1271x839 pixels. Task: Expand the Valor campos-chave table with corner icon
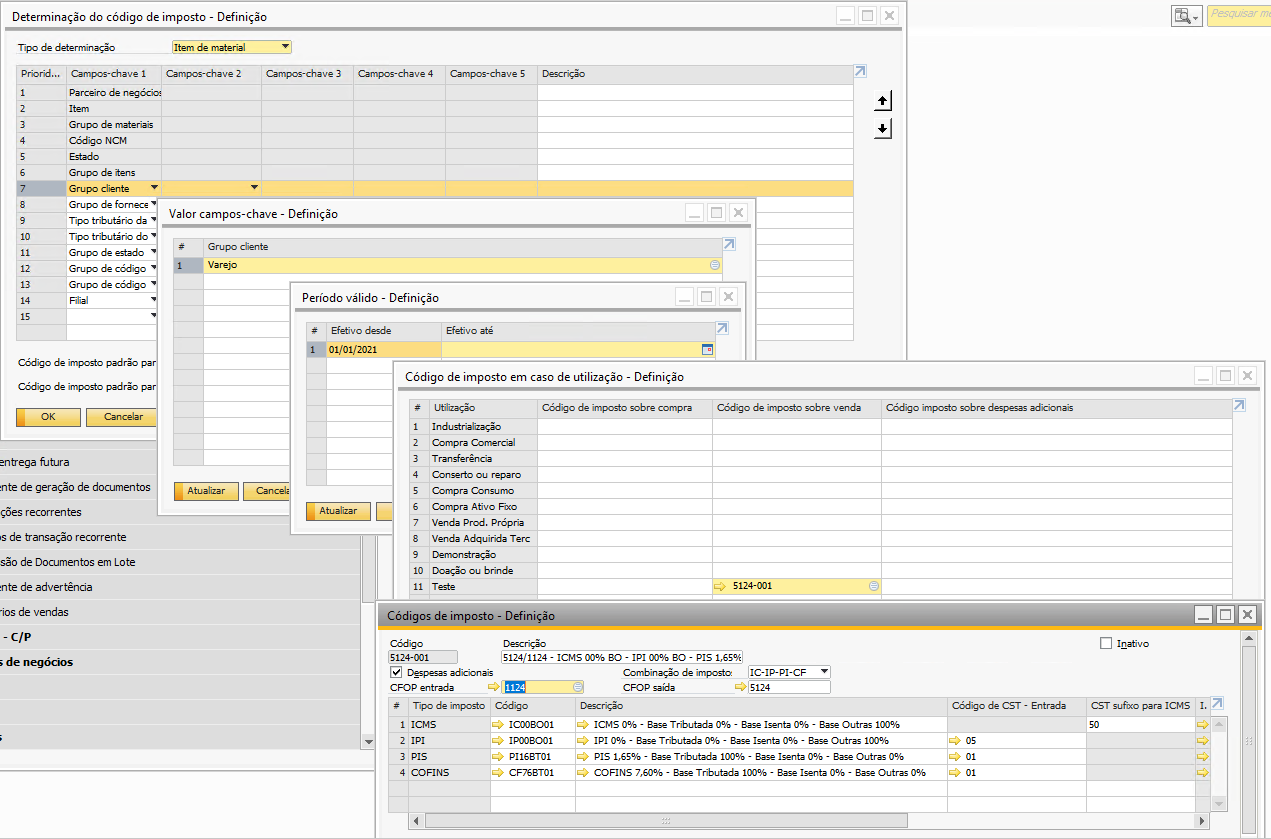729,244
